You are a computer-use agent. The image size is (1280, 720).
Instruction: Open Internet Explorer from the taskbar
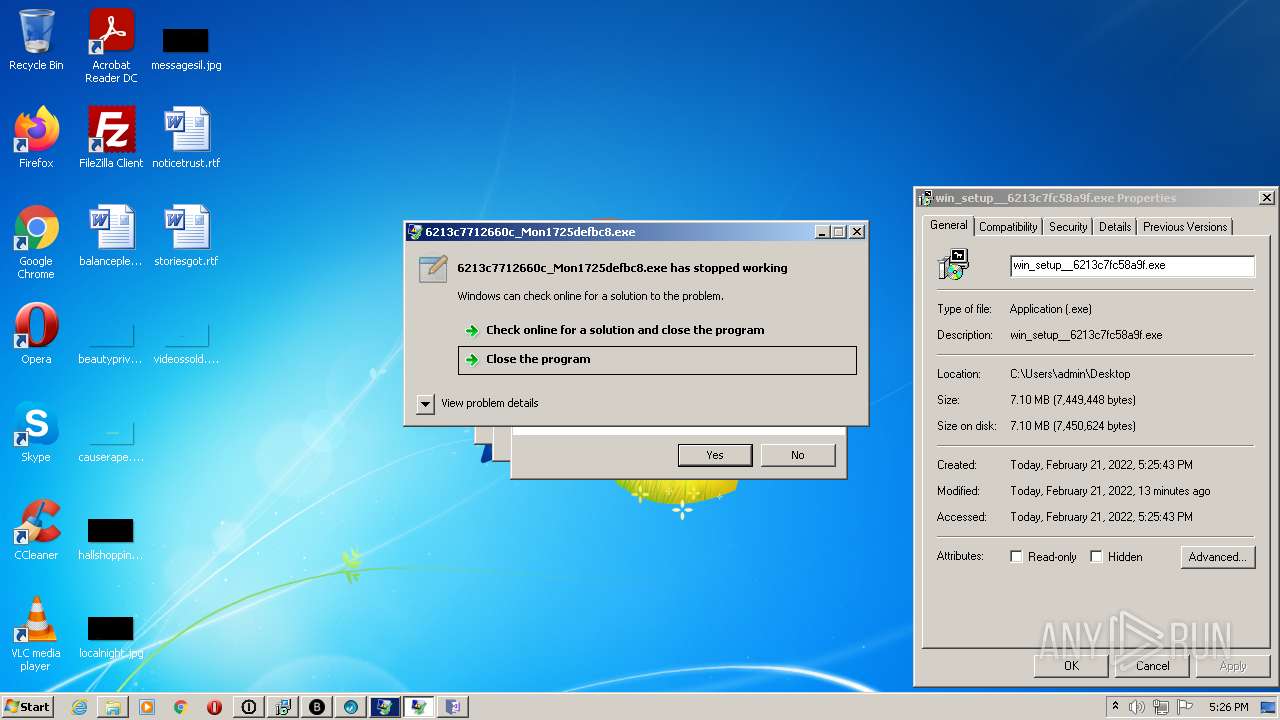coord(79,707)
